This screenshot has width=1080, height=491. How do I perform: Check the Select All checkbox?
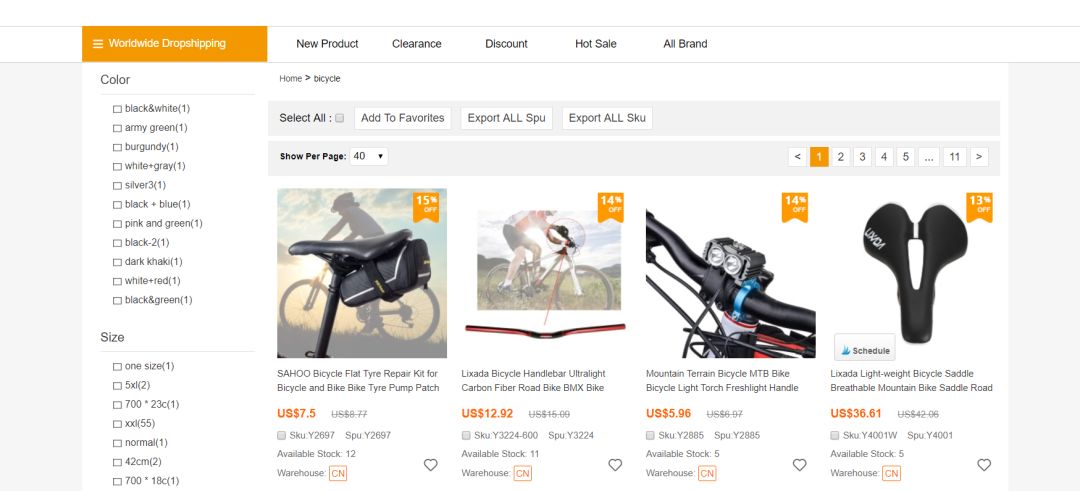coord(340,118)
